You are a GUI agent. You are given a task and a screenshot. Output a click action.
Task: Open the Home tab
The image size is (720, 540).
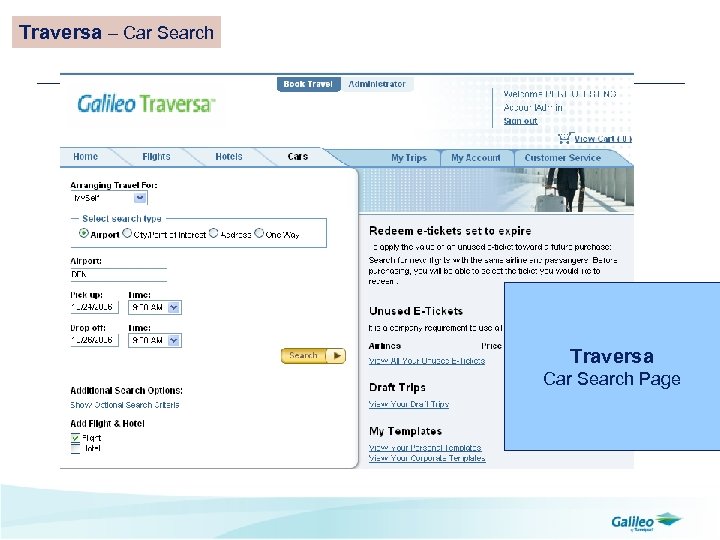coord(85,157)
